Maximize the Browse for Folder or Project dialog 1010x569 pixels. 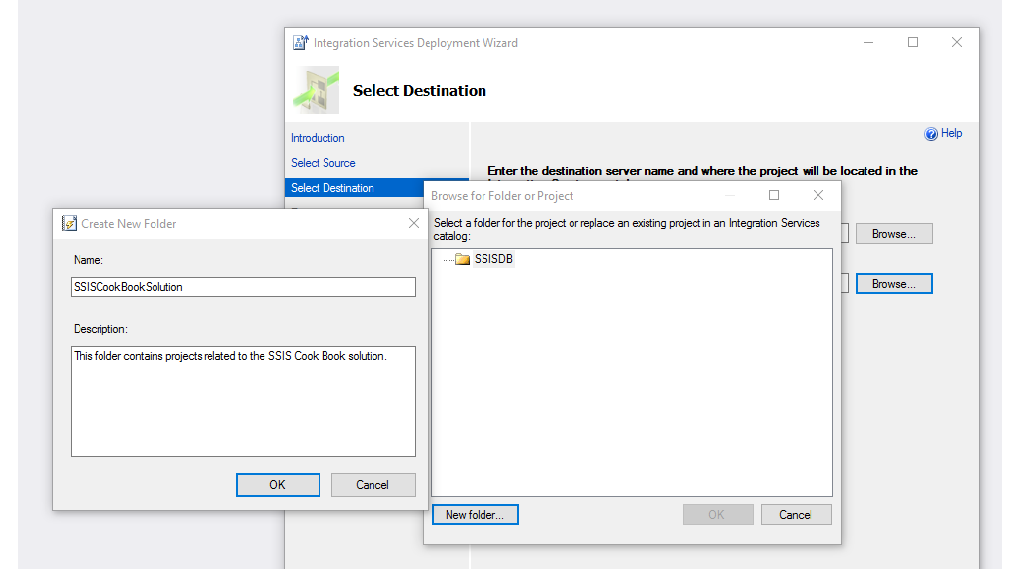click(774, 195)
